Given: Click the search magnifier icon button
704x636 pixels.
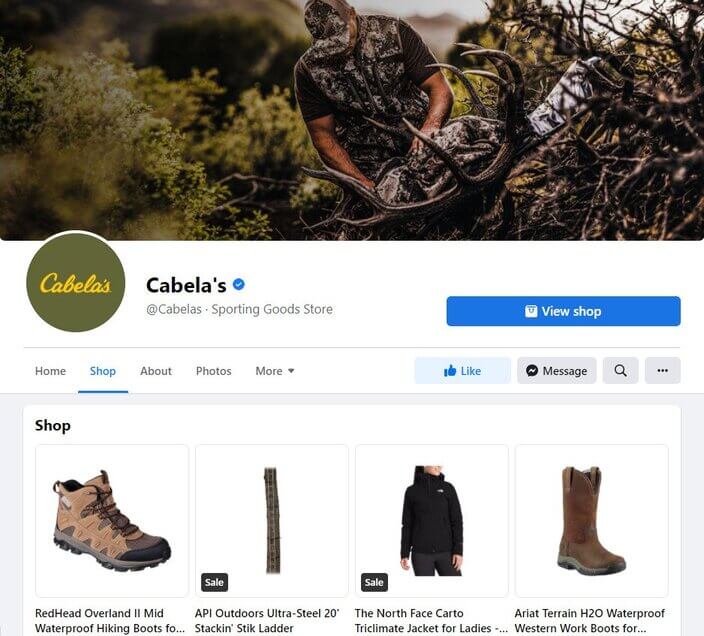Looking at the screenshot, I should pyautogui.click(x=620, y=371).
